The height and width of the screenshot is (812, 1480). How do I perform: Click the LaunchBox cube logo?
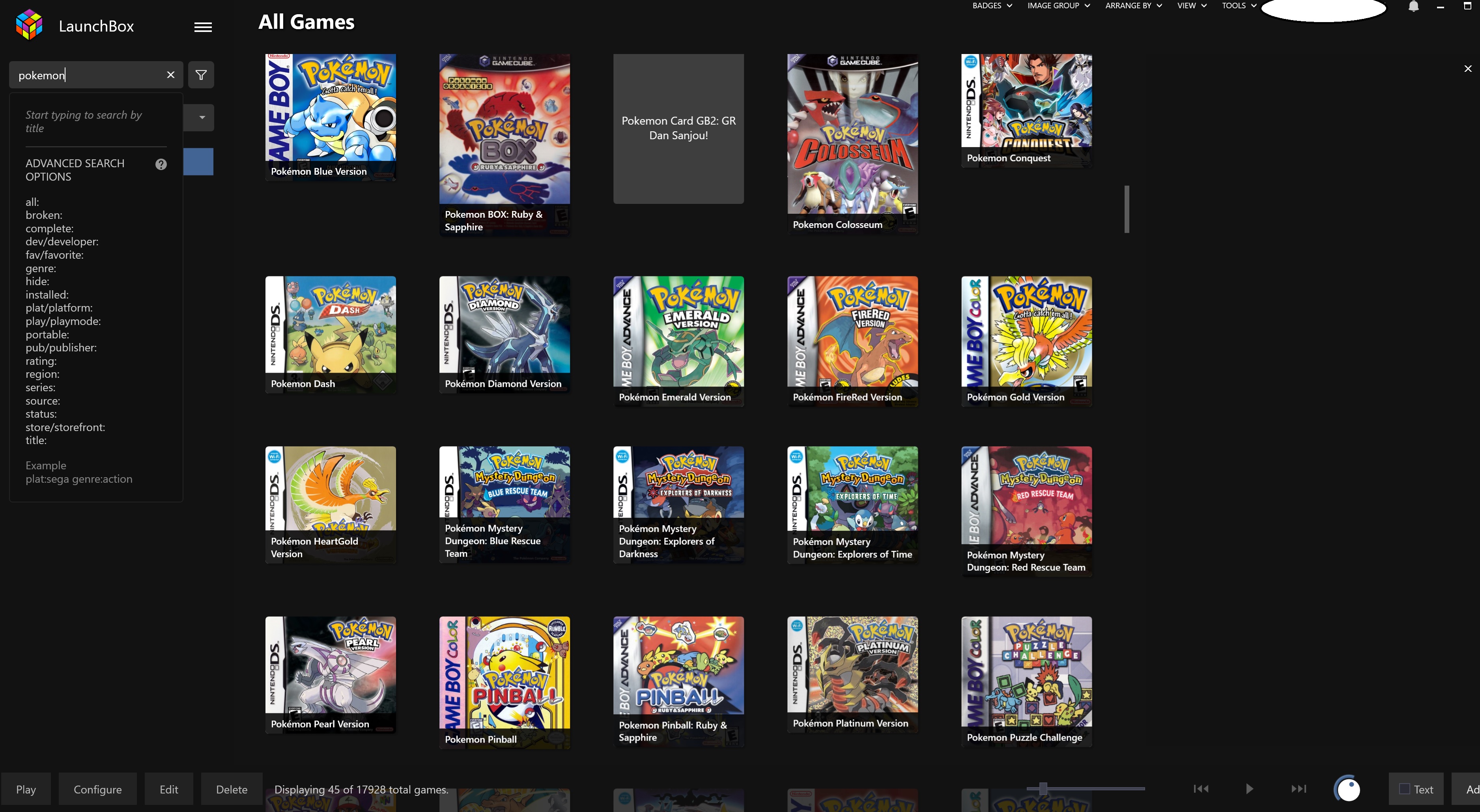[x=29, y=25]
